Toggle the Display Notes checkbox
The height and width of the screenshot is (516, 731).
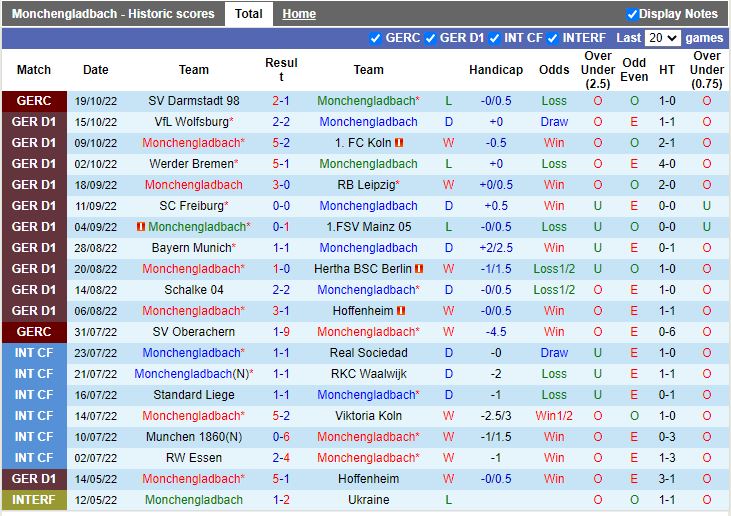(x=632, y=14)
